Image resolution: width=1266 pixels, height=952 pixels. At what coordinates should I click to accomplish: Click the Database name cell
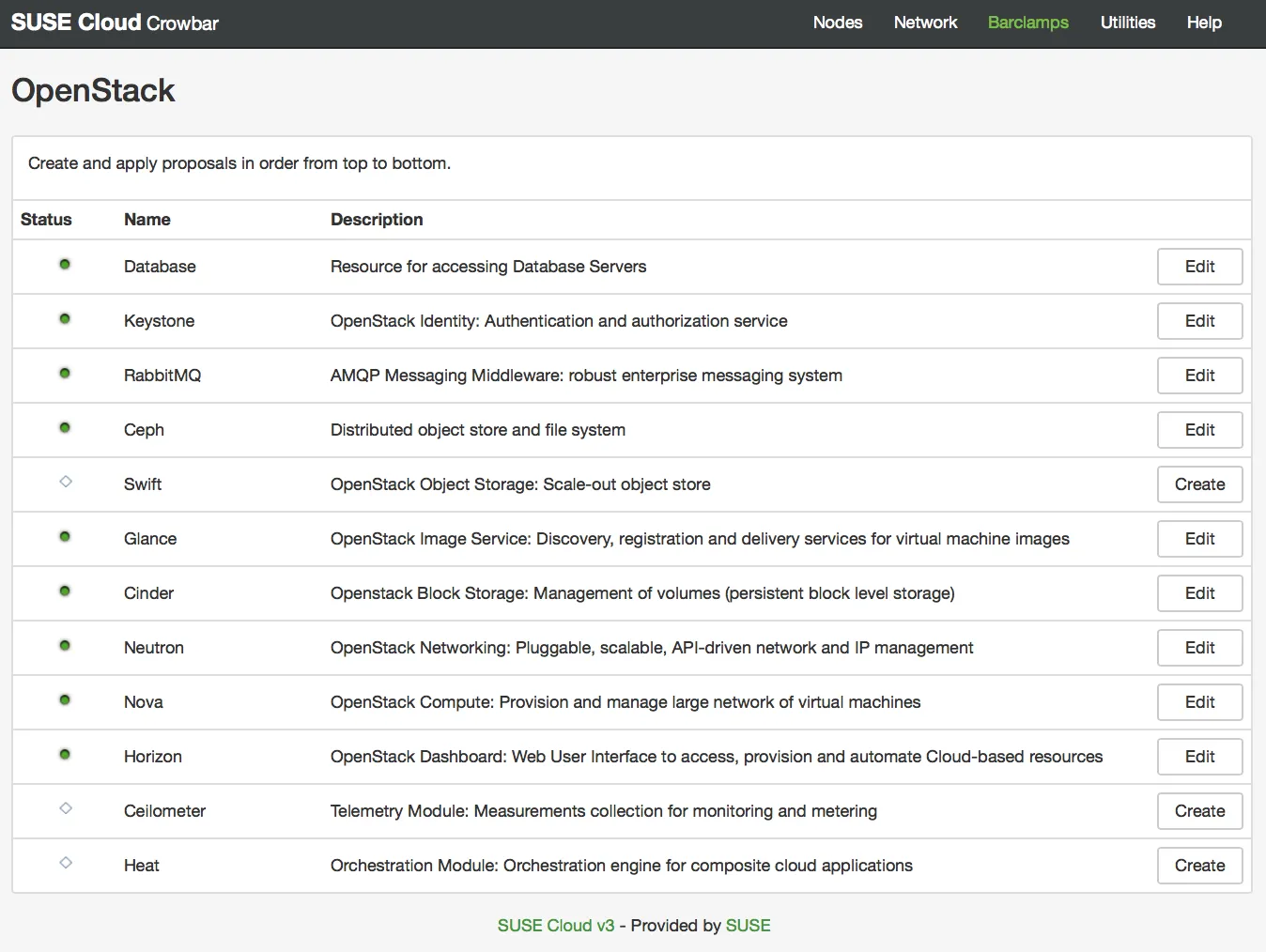click(160, 267)
